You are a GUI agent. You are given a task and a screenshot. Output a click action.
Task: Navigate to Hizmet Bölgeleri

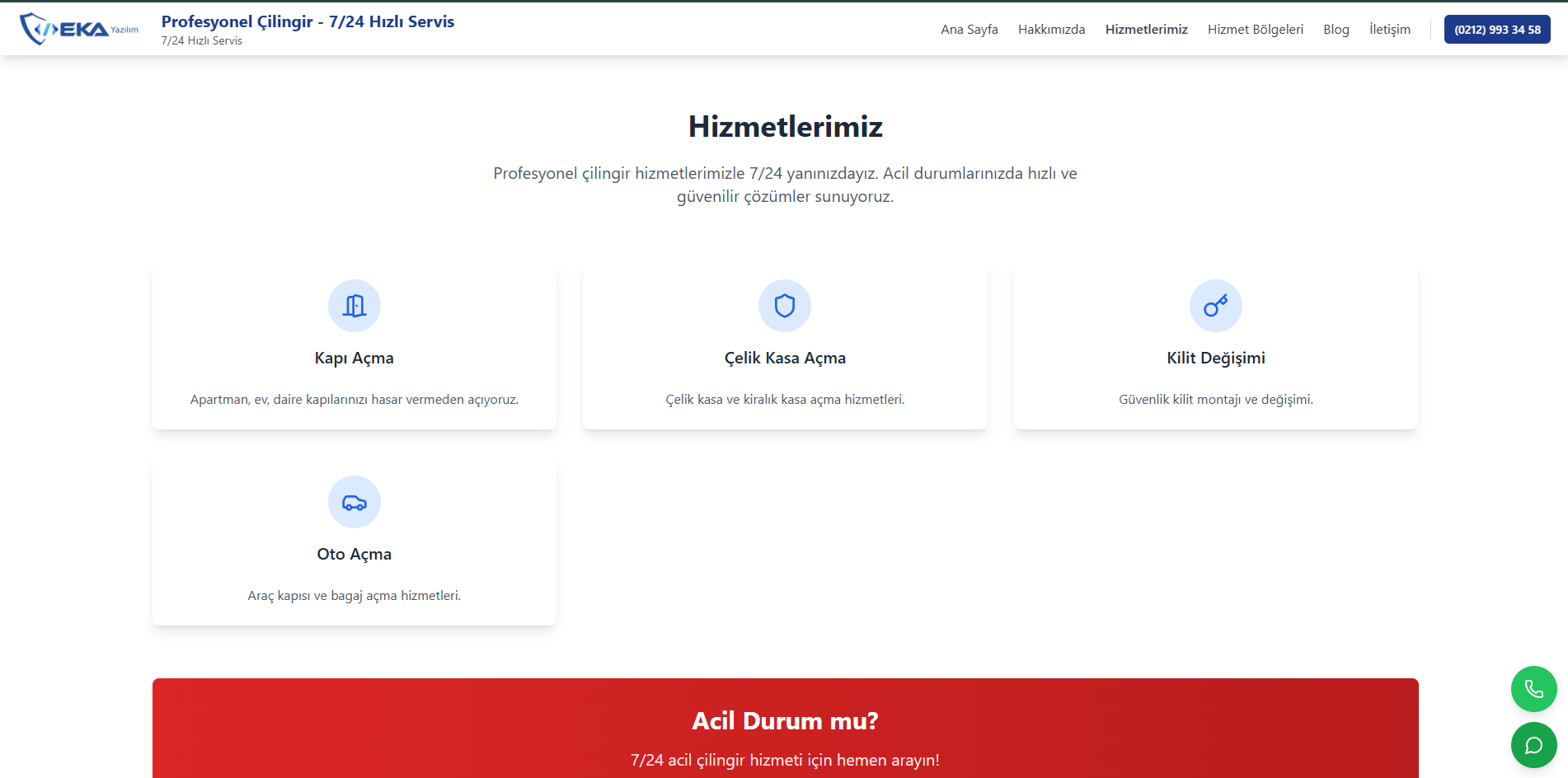pyautogui.click(x=1256, y=30)
